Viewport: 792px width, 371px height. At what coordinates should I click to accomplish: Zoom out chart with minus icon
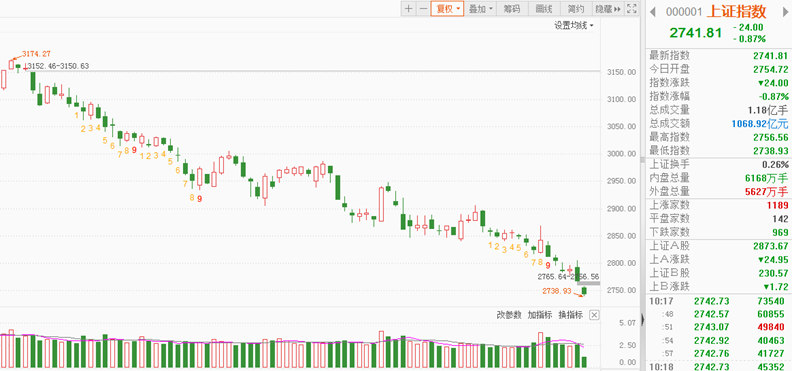tap(423, 9)
